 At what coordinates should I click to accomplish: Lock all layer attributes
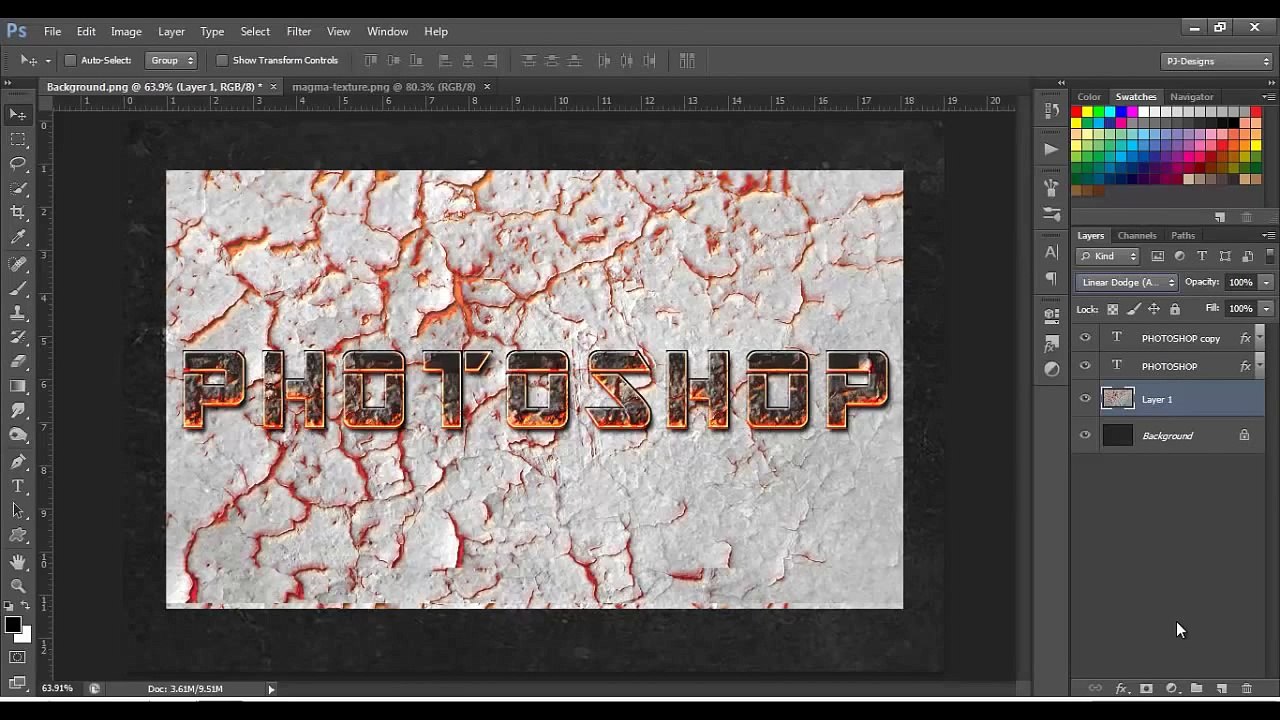pos(1175,309)
